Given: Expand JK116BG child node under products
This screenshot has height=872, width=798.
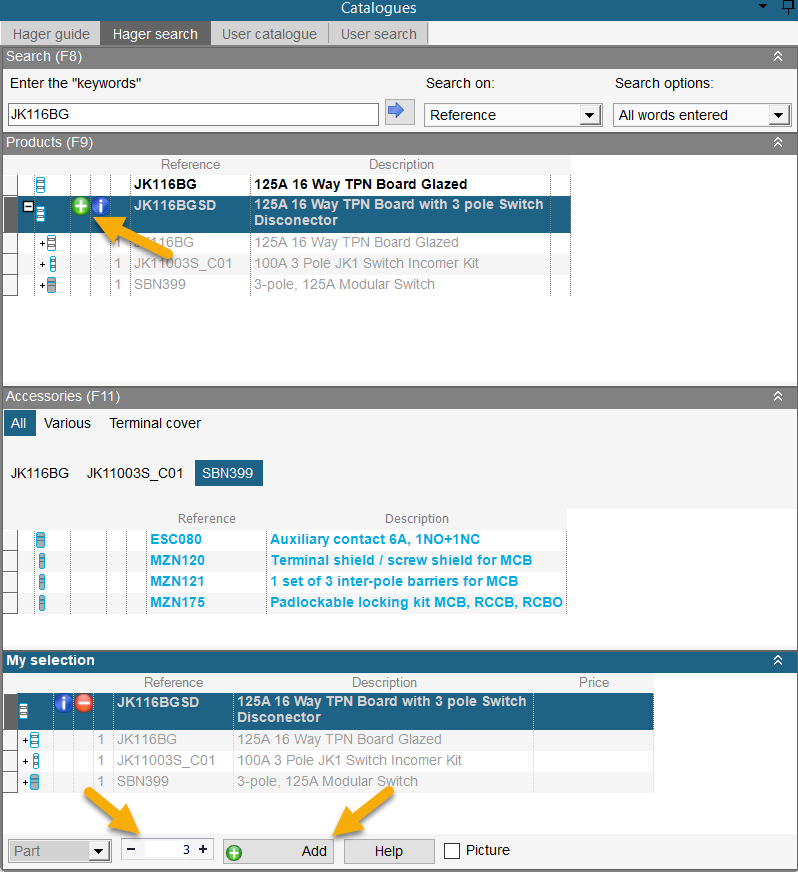Looking at the screenshot, I should pyautogui.click(x=43, y=243).
